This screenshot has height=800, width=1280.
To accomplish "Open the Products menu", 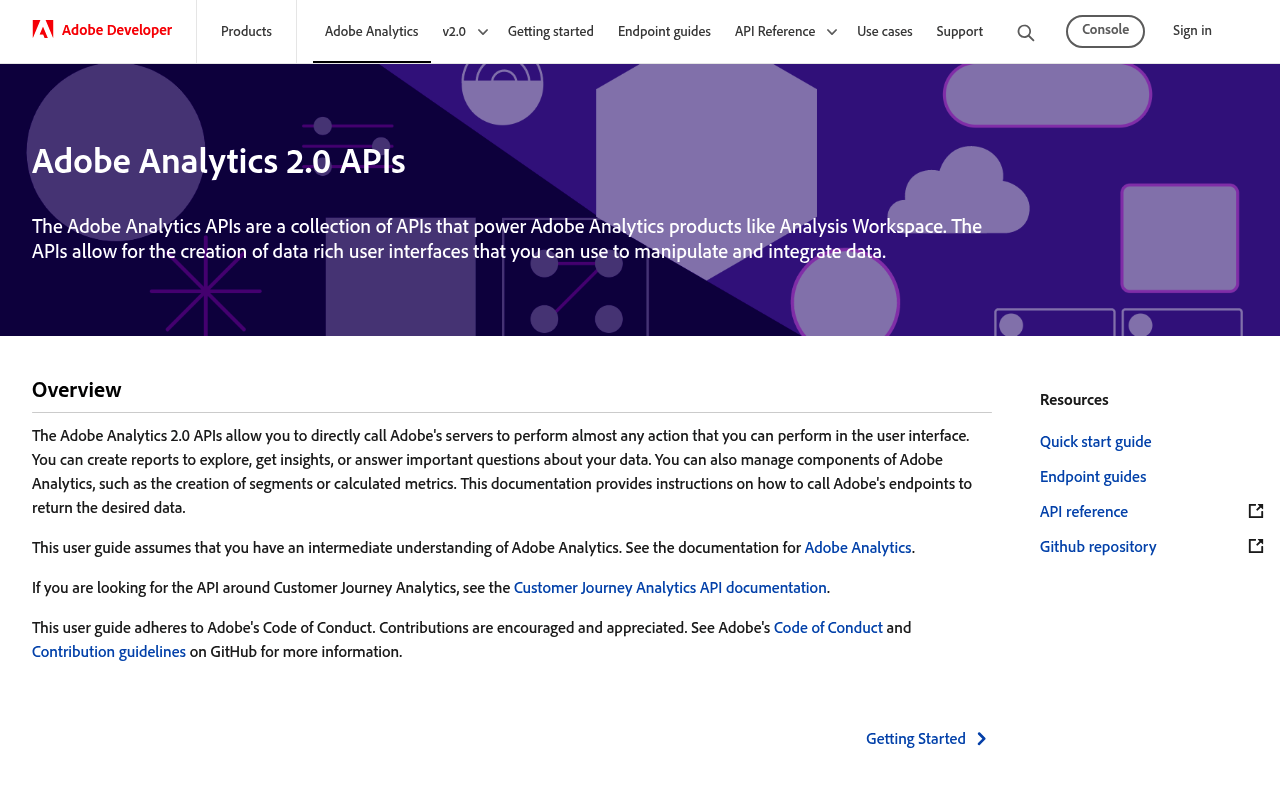I will tap(246, 31).
